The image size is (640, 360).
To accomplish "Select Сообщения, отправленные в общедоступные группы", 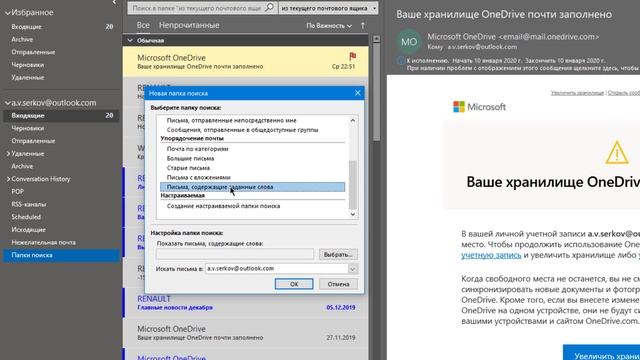I will (x=242, y=130).
